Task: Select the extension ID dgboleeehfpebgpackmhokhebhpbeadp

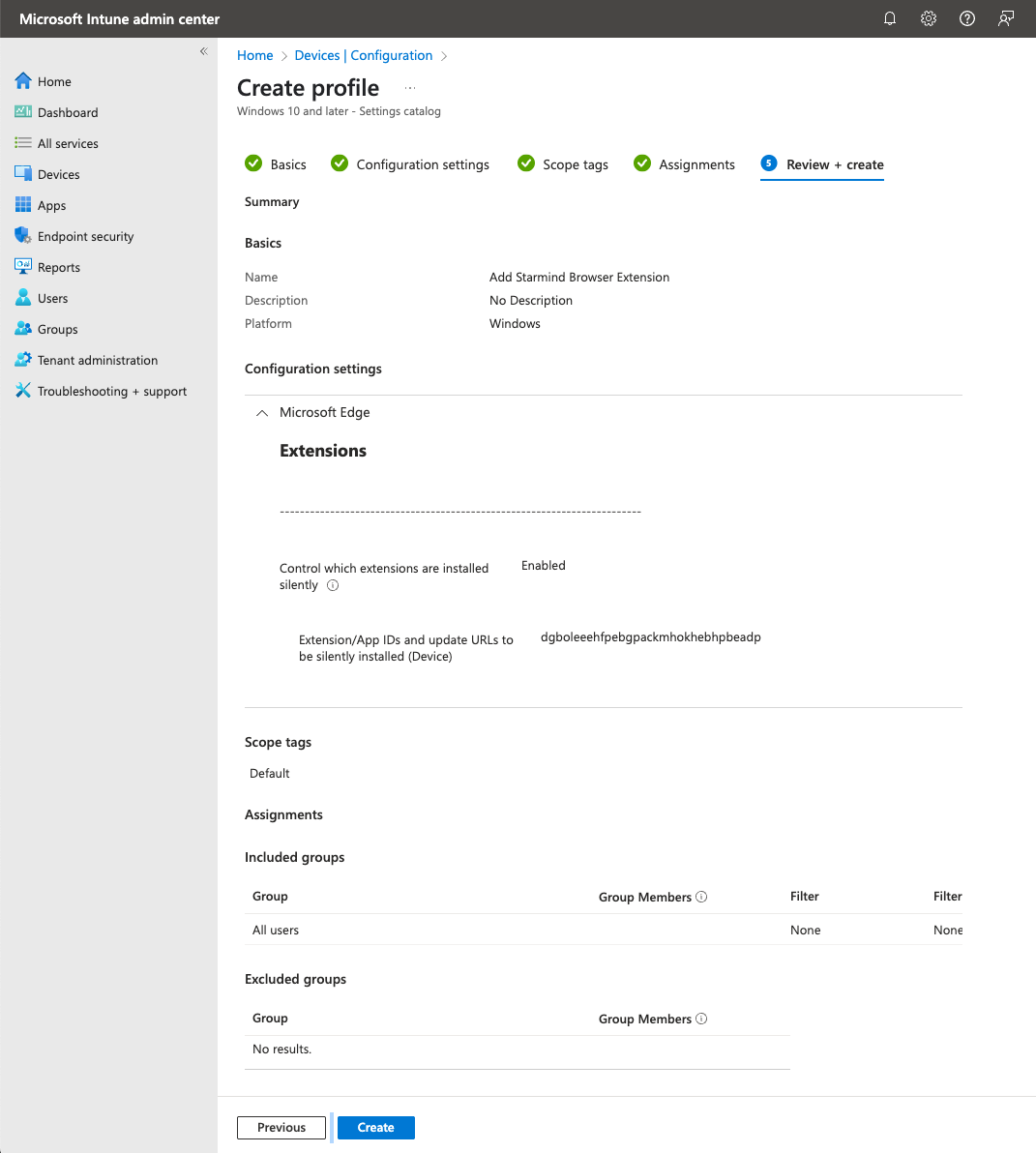Action: (x=651, y=636)
